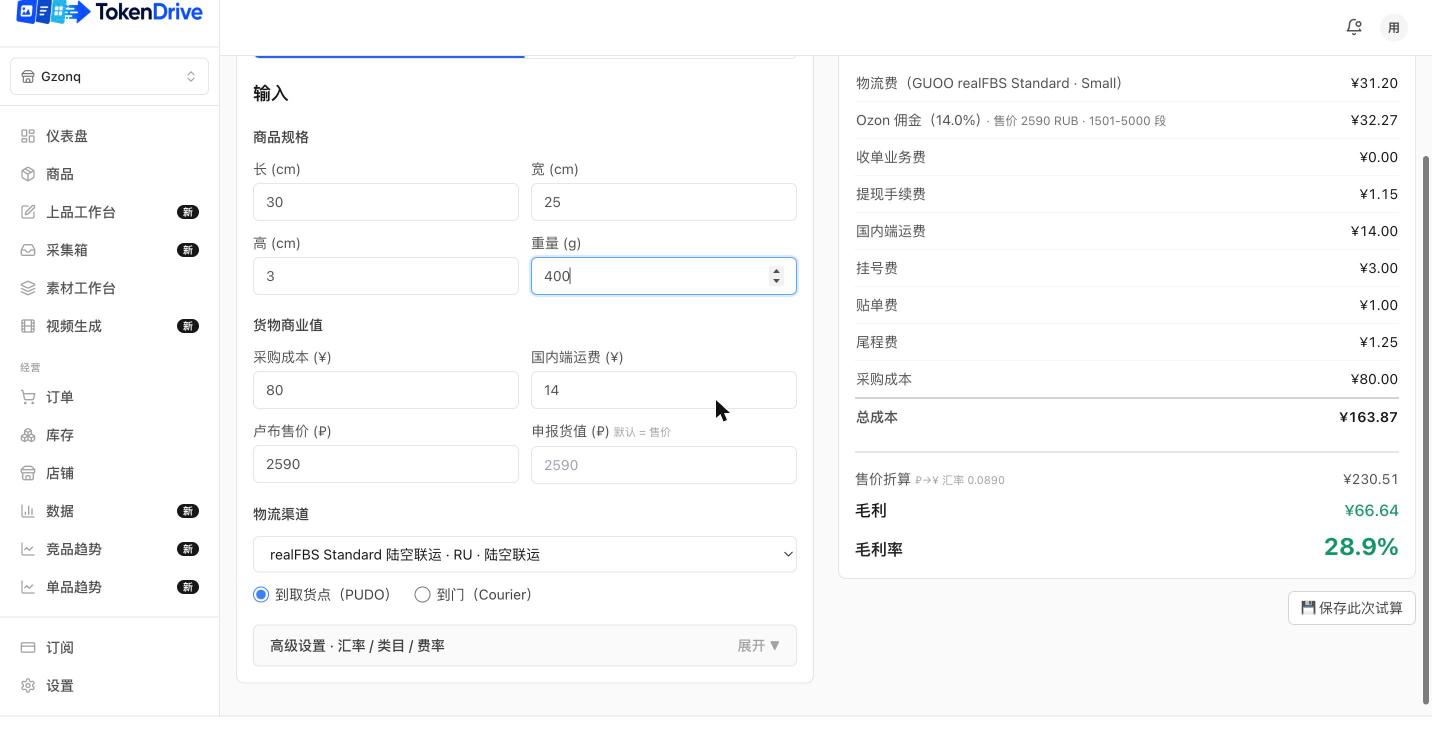Click the Ozon 佣金 (14.0%) row label

(x=918, y=120)
